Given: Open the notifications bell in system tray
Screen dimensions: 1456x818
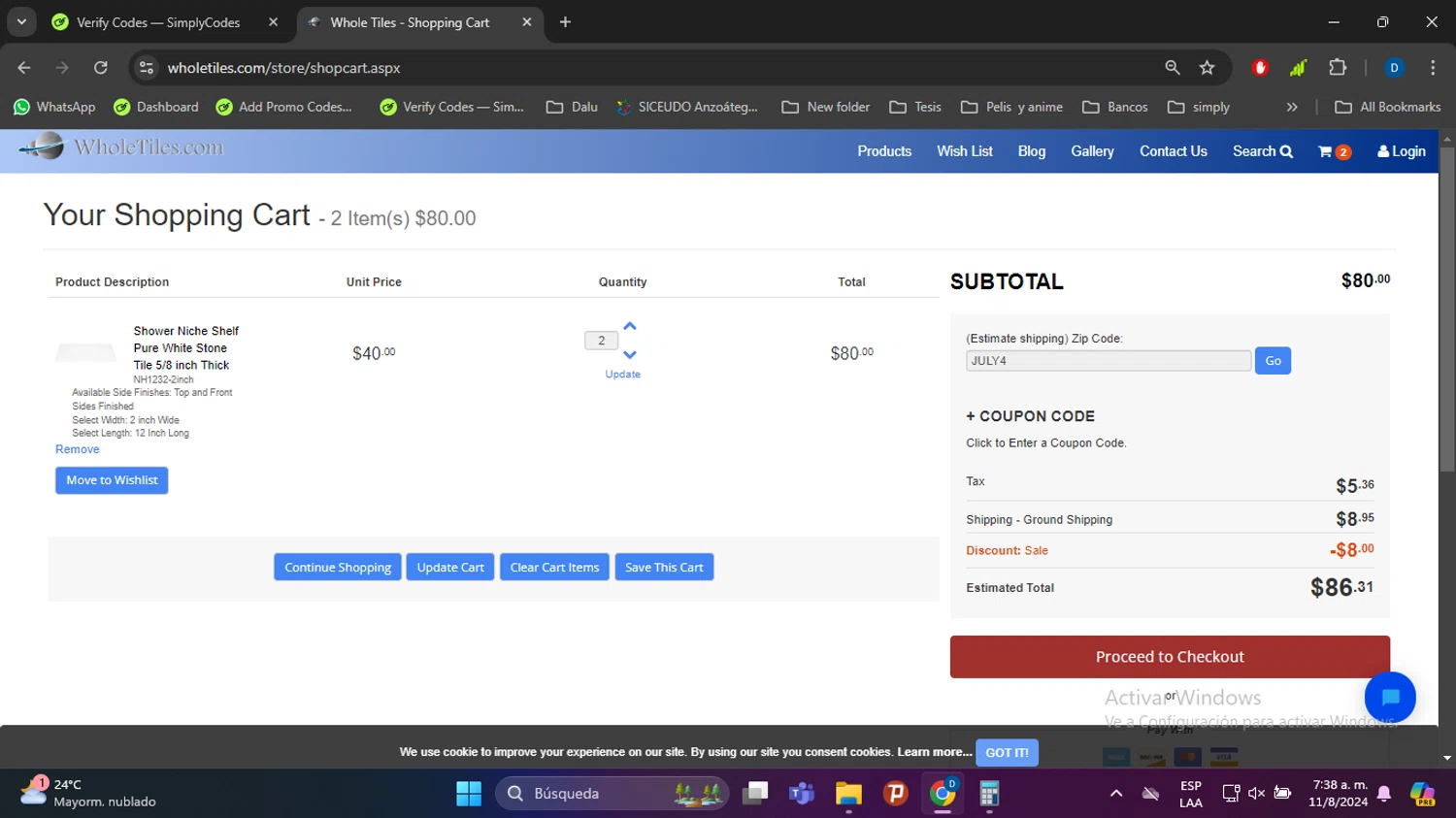Looking at the screenshot, I should click(x=1384, y=794).
